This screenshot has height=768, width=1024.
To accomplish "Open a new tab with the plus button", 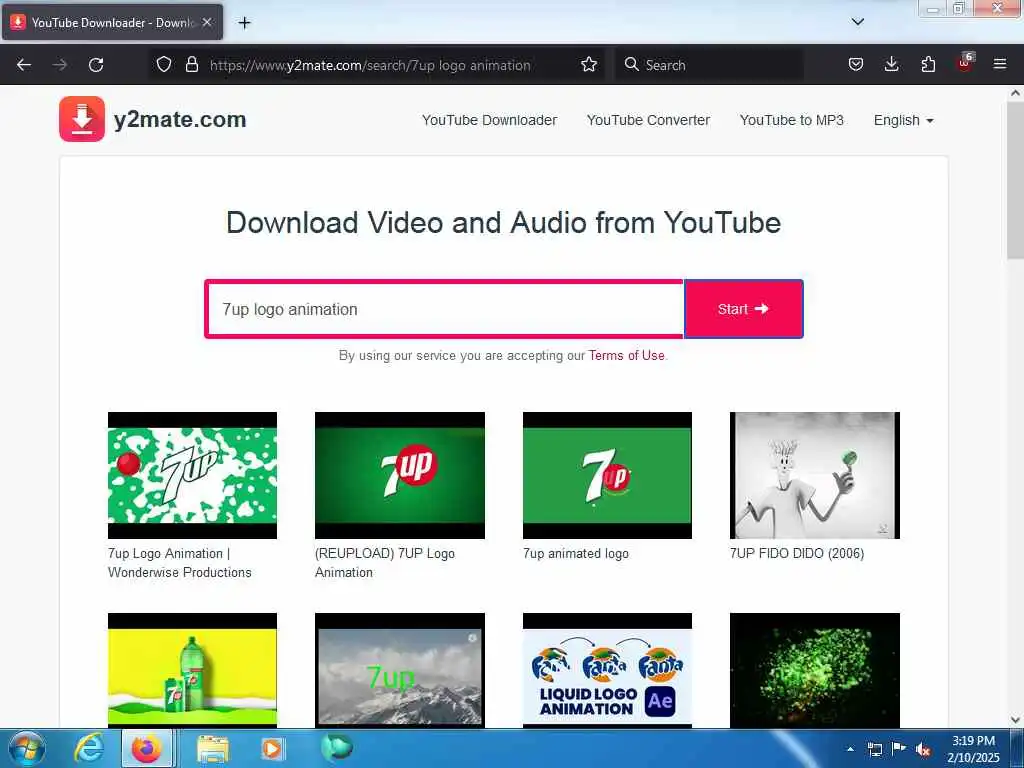I will click(244, 23).
